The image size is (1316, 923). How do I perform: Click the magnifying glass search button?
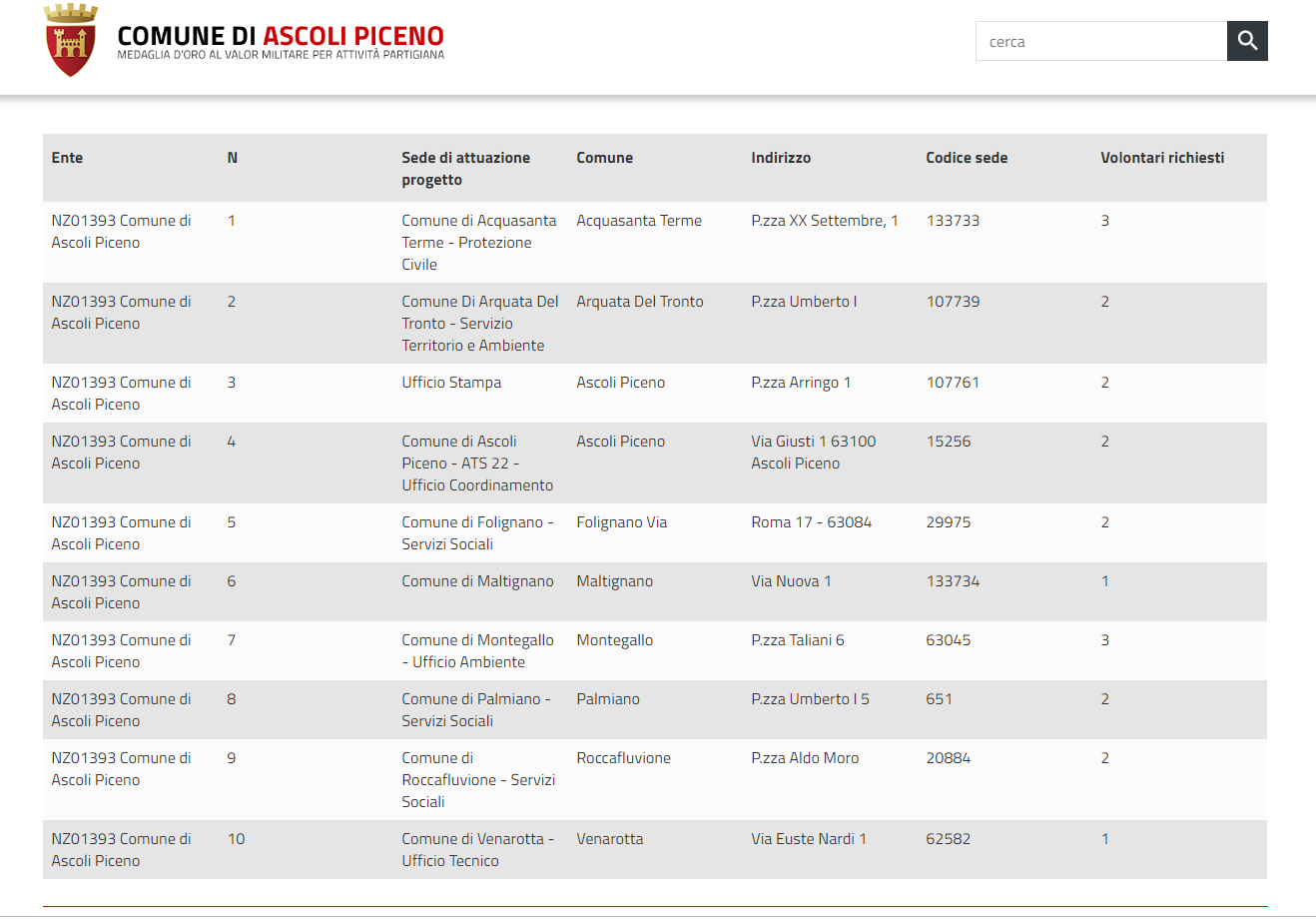click(1247, 41)
